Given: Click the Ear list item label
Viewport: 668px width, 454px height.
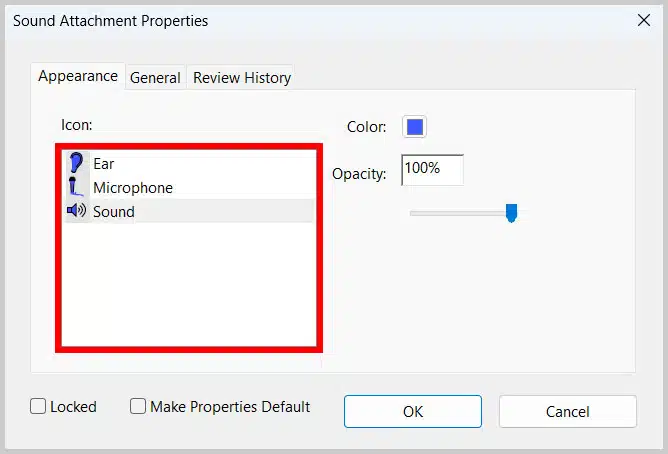Looking at the screenshot, I should coord(110,163).
